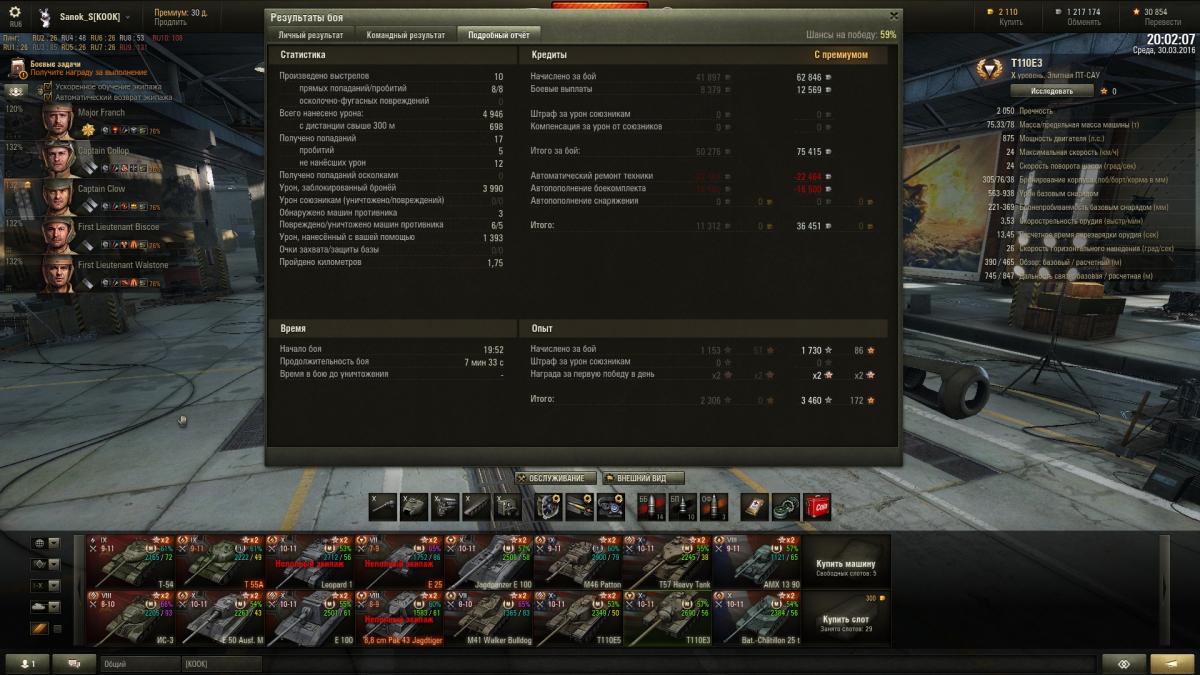Click the crew operations button icon
The width and height of the screenshot is (1200, 675).
(x=17, y=90)
